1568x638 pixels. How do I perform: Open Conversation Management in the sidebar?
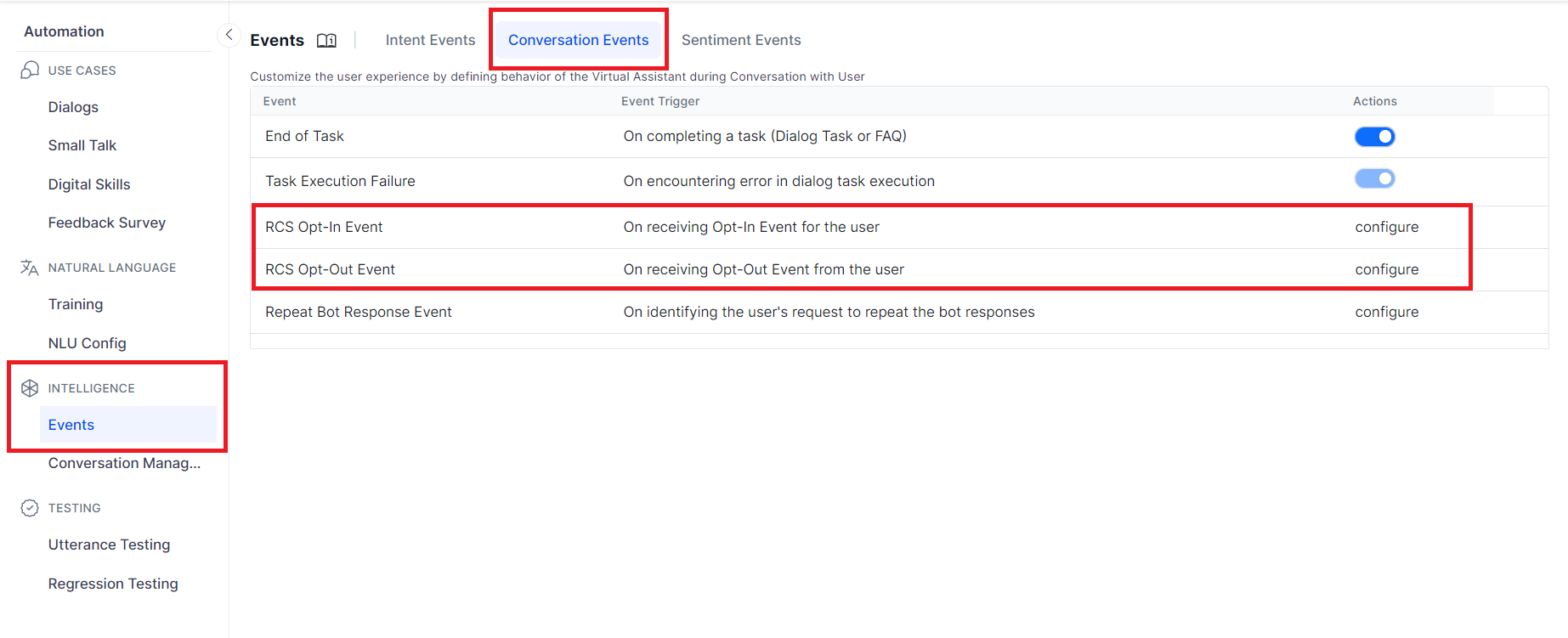pos(124,463)
